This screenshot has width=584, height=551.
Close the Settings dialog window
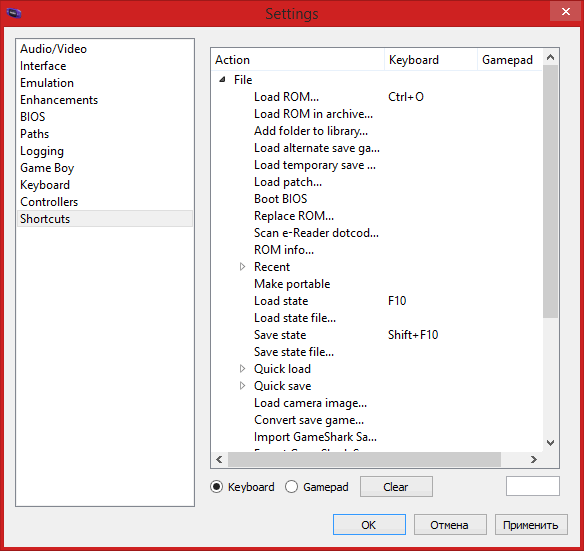point(566,12)
